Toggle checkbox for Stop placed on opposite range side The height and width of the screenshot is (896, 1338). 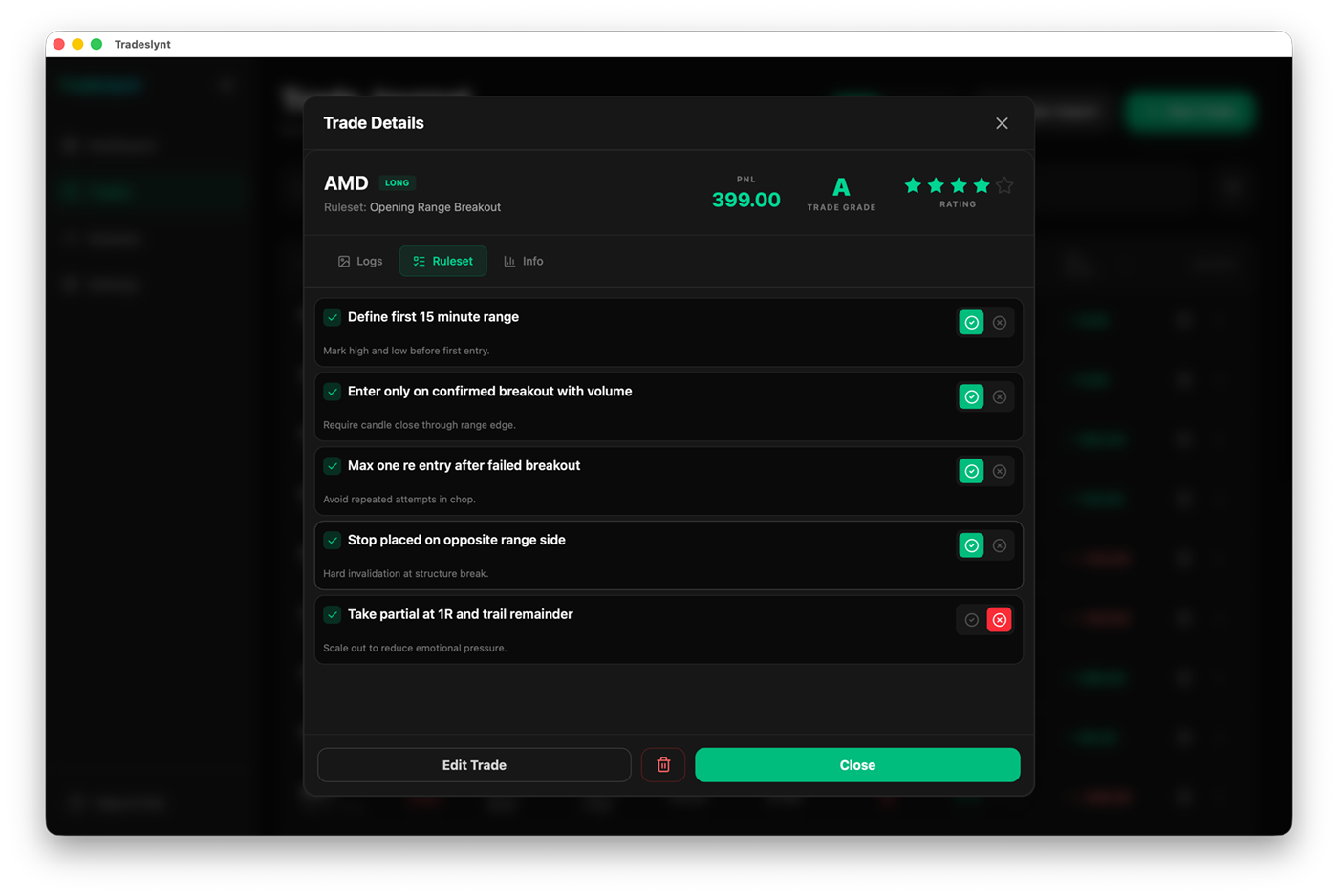click(x=332, y=541)
